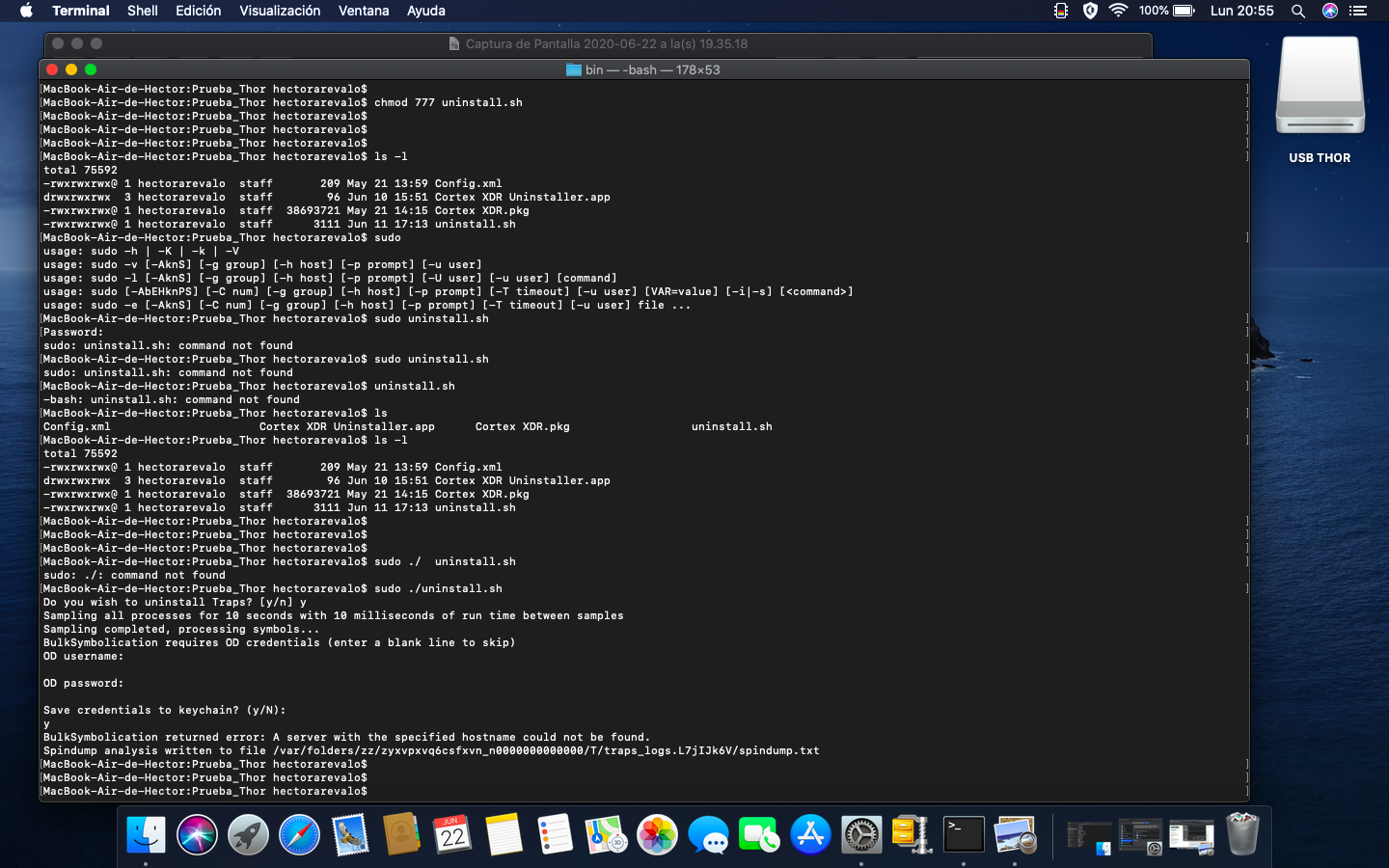The image size is (1389, 868).
Task: Open the Apple menu
Action: [26, 11]
